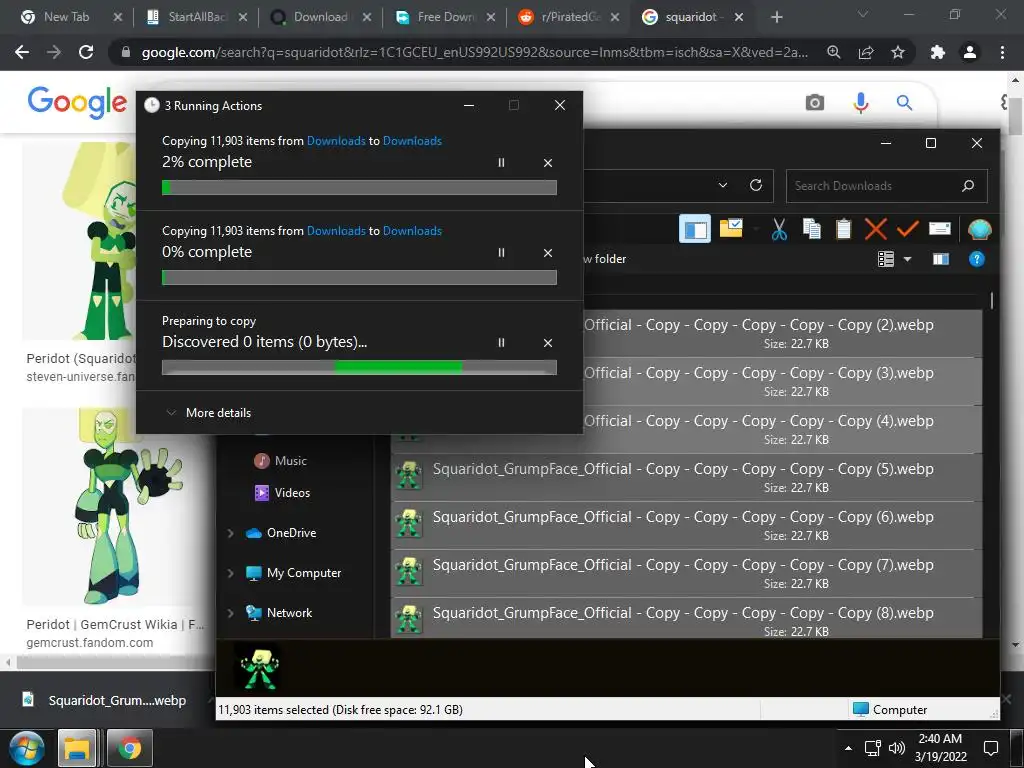
Task: Toggle the preview pane icon
Action: (940, 259)
